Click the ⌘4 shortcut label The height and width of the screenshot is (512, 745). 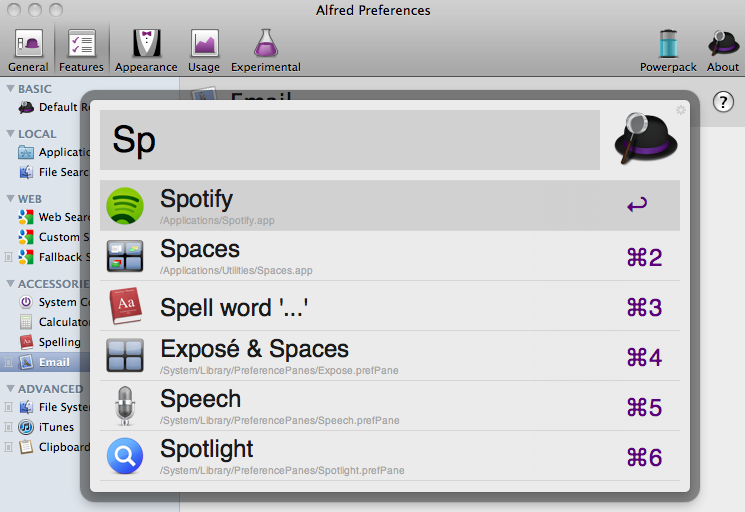click(644, 358)
